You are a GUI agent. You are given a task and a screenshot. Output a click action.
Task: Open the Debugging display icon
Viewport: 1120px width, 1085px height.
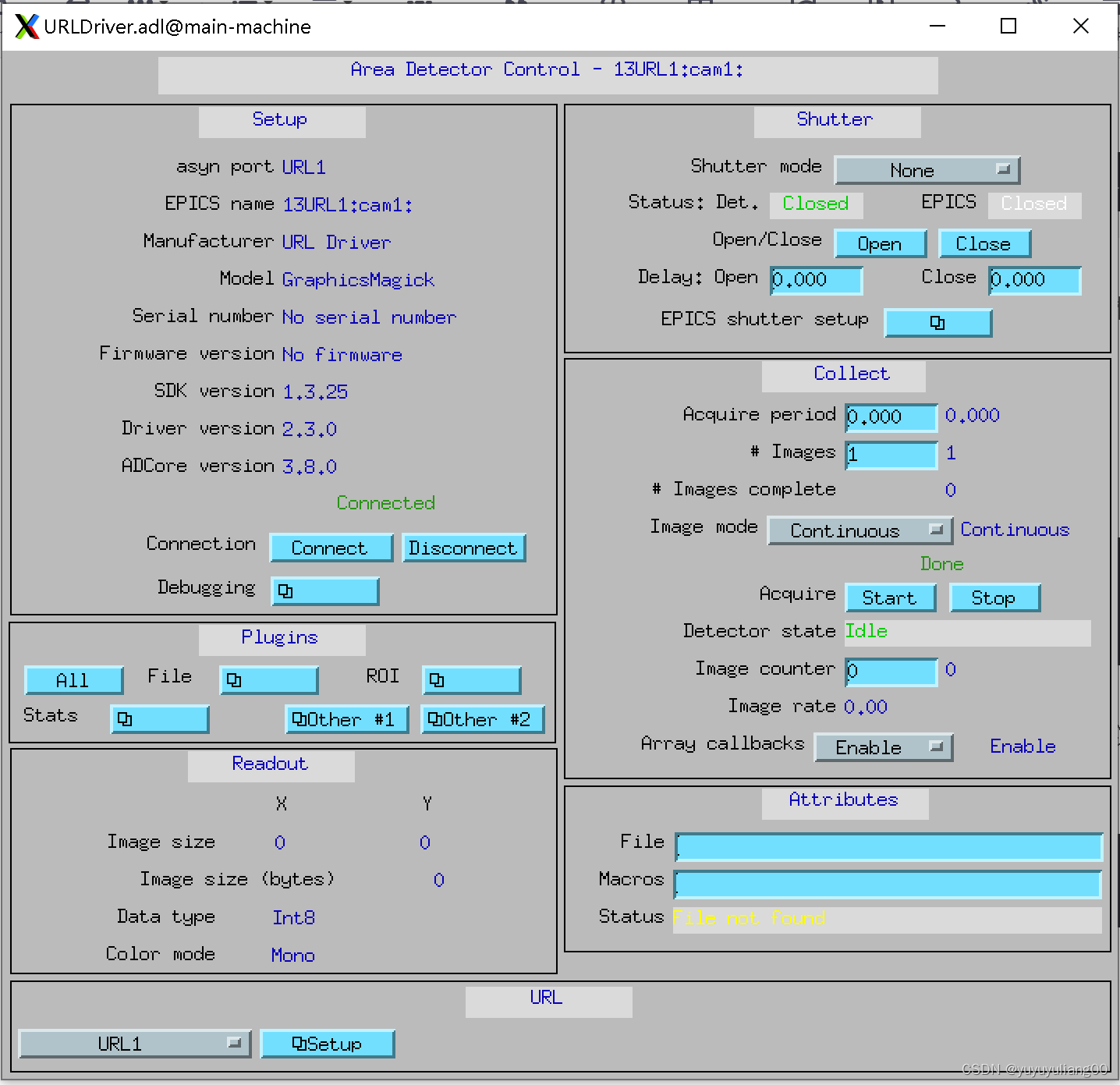tap(325, 591)
